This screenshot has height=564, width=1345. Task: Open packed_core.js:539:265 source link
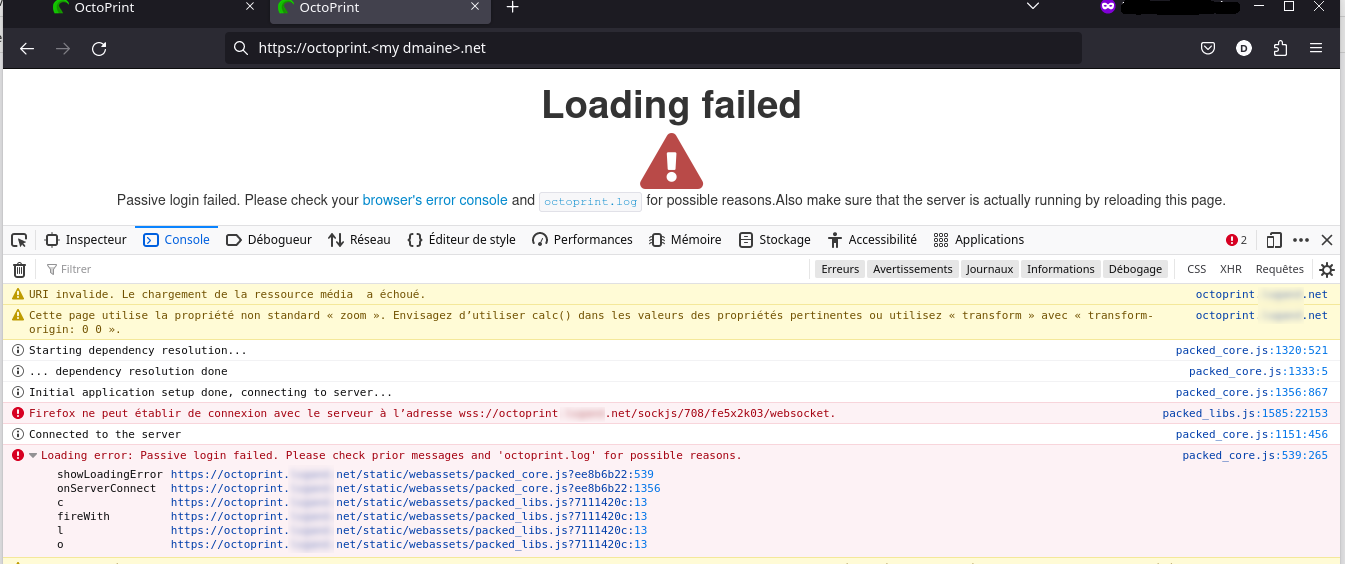click(x=1255, y=456)
